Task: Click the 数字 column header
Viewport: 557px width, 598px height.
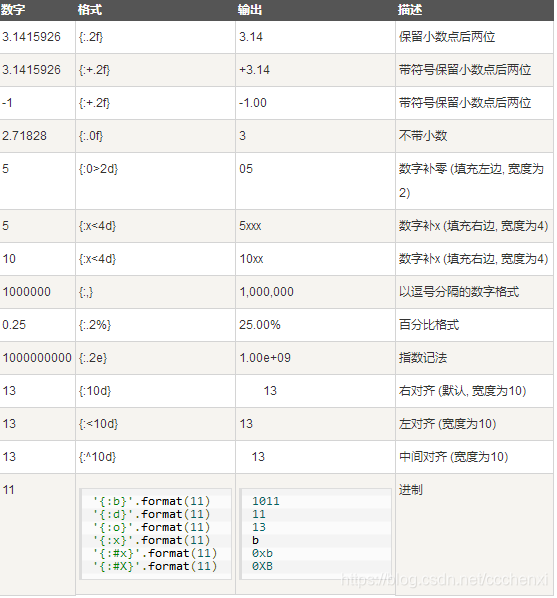Action: 13,10
